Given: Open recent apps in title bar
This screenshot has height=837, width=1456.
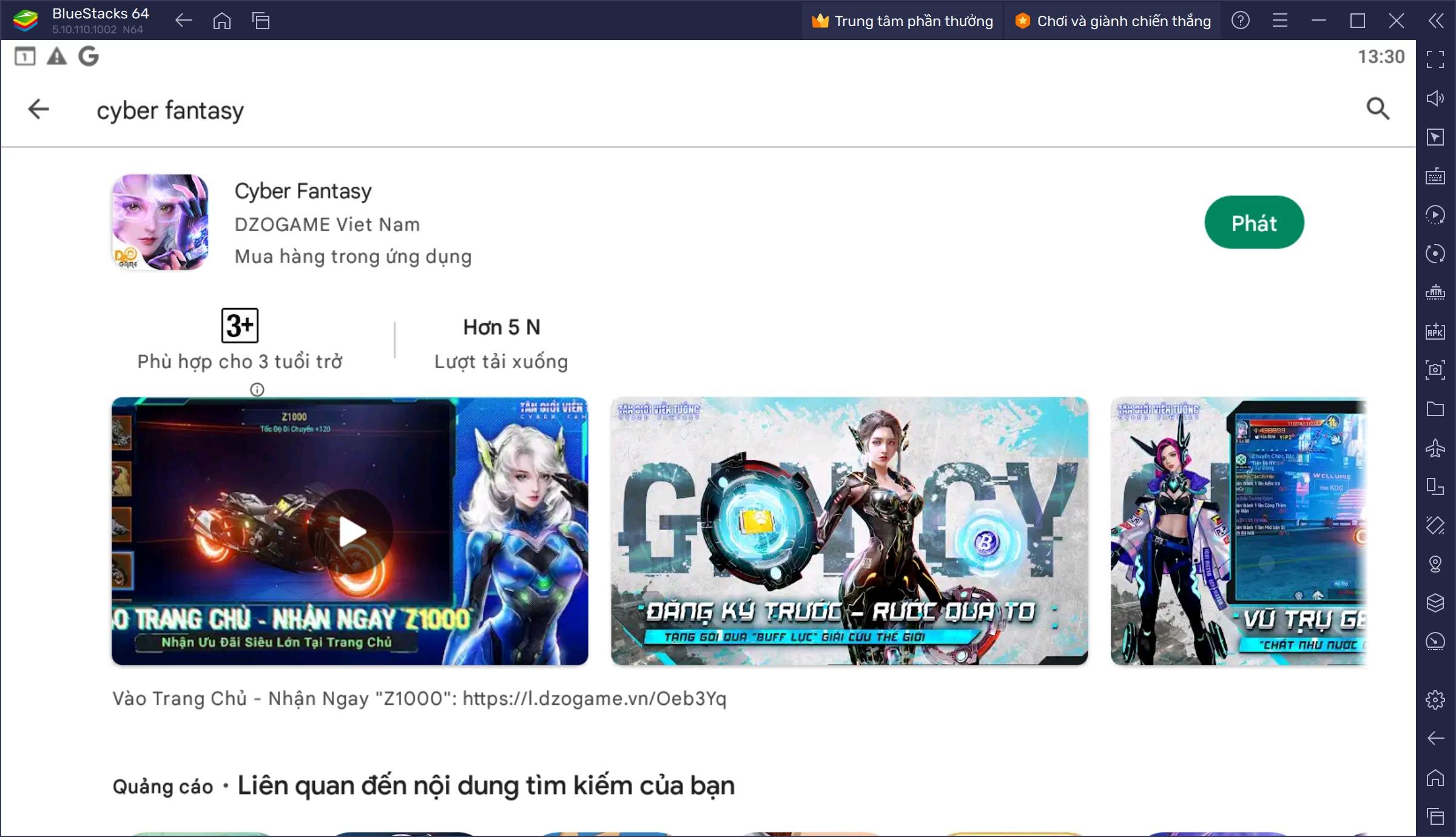Looking at the screenshot, I should tap(261, 21).
